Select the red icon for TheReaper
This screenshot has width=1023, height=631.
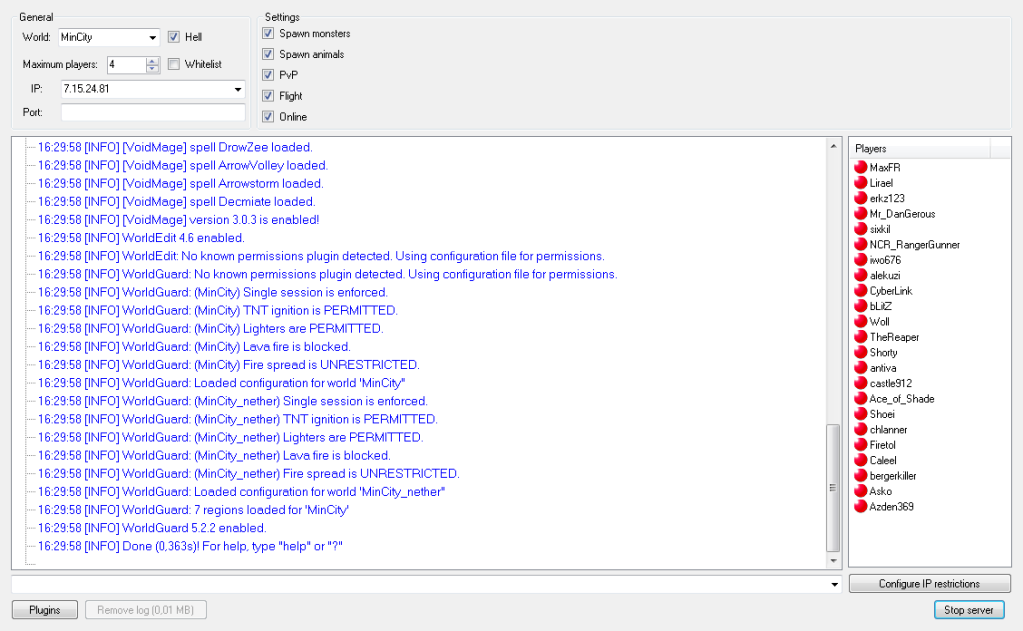(861, 337)
